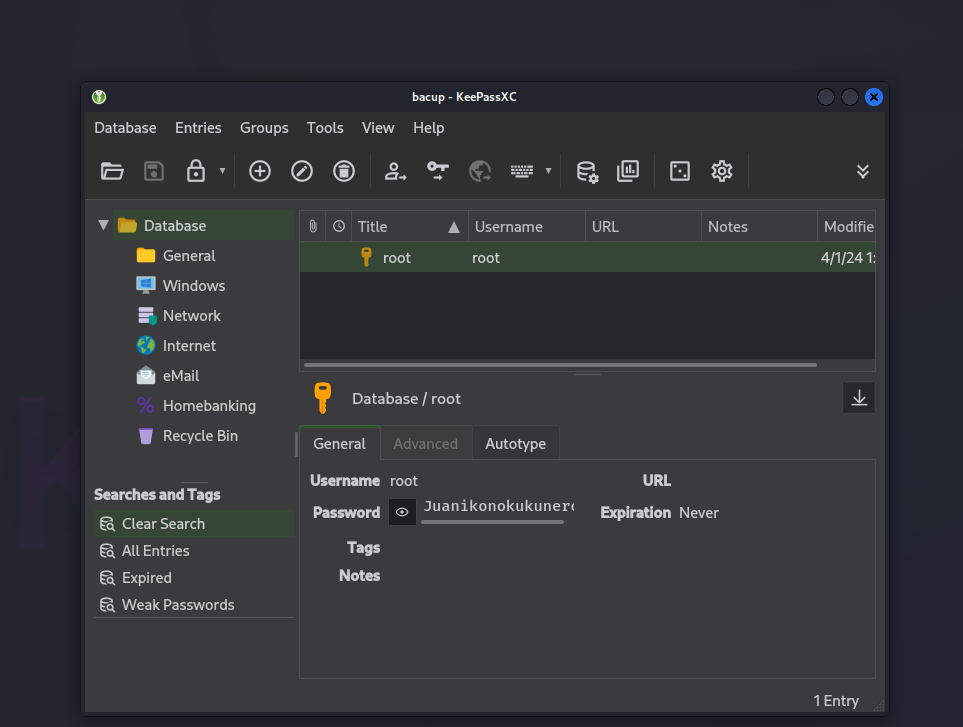Screen dimensions: 963x727
Task: Open the Entries menu
Action: (198, 128)
